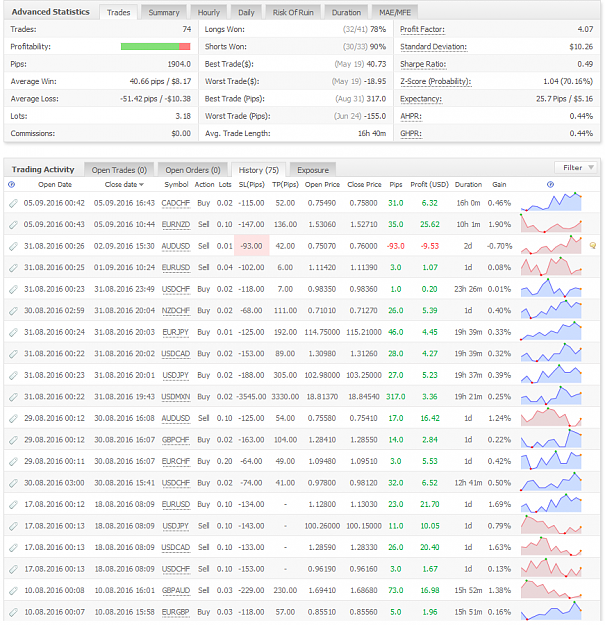The height and width of the screenshot is (625, 605).
Task: Click the 25.62 profit value of EURNZD
Action: pos(430,225)
